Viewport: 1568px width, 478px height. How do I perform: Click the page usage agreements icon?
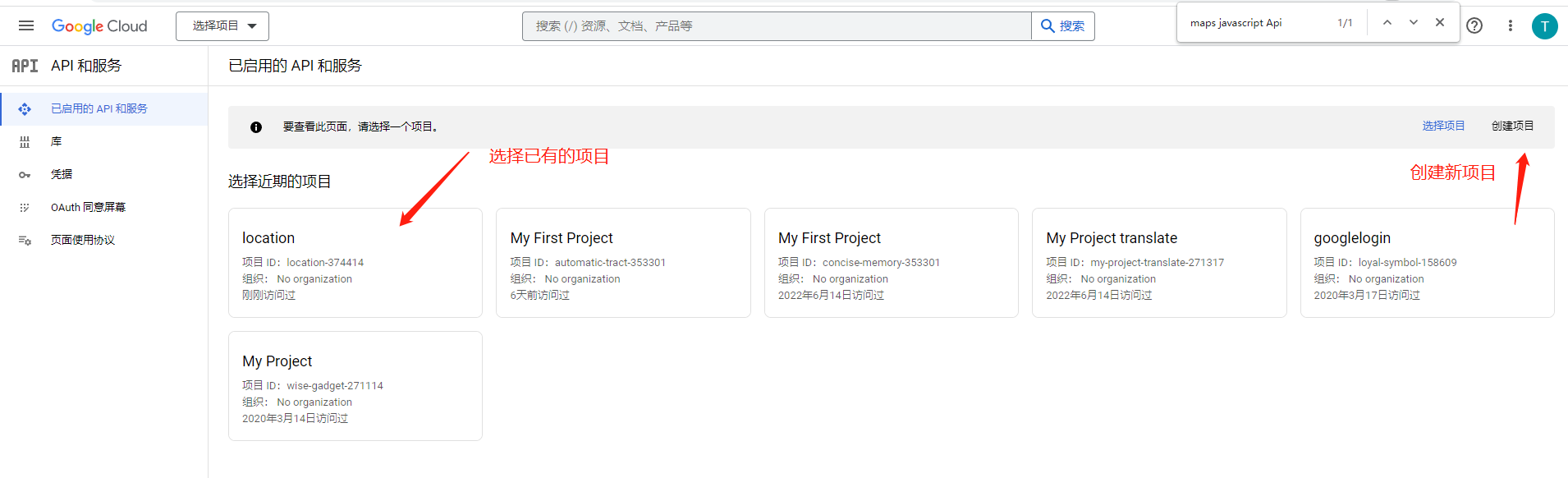pos(25,241)
